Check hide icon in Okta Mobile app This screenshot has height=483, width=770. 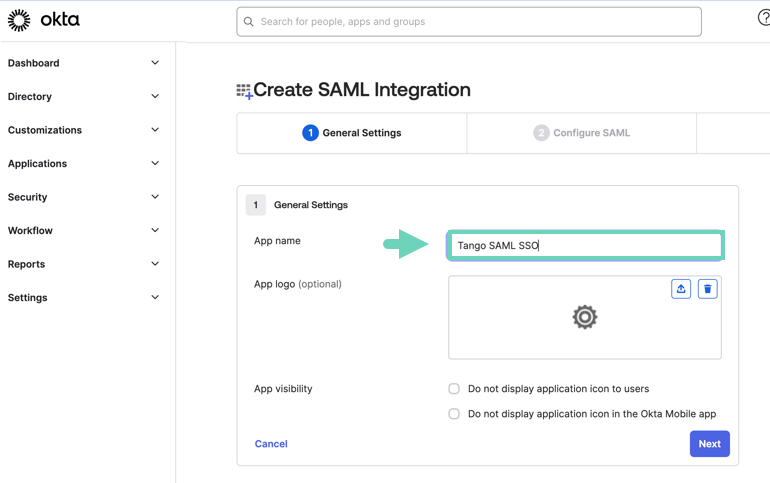[454, 414]
